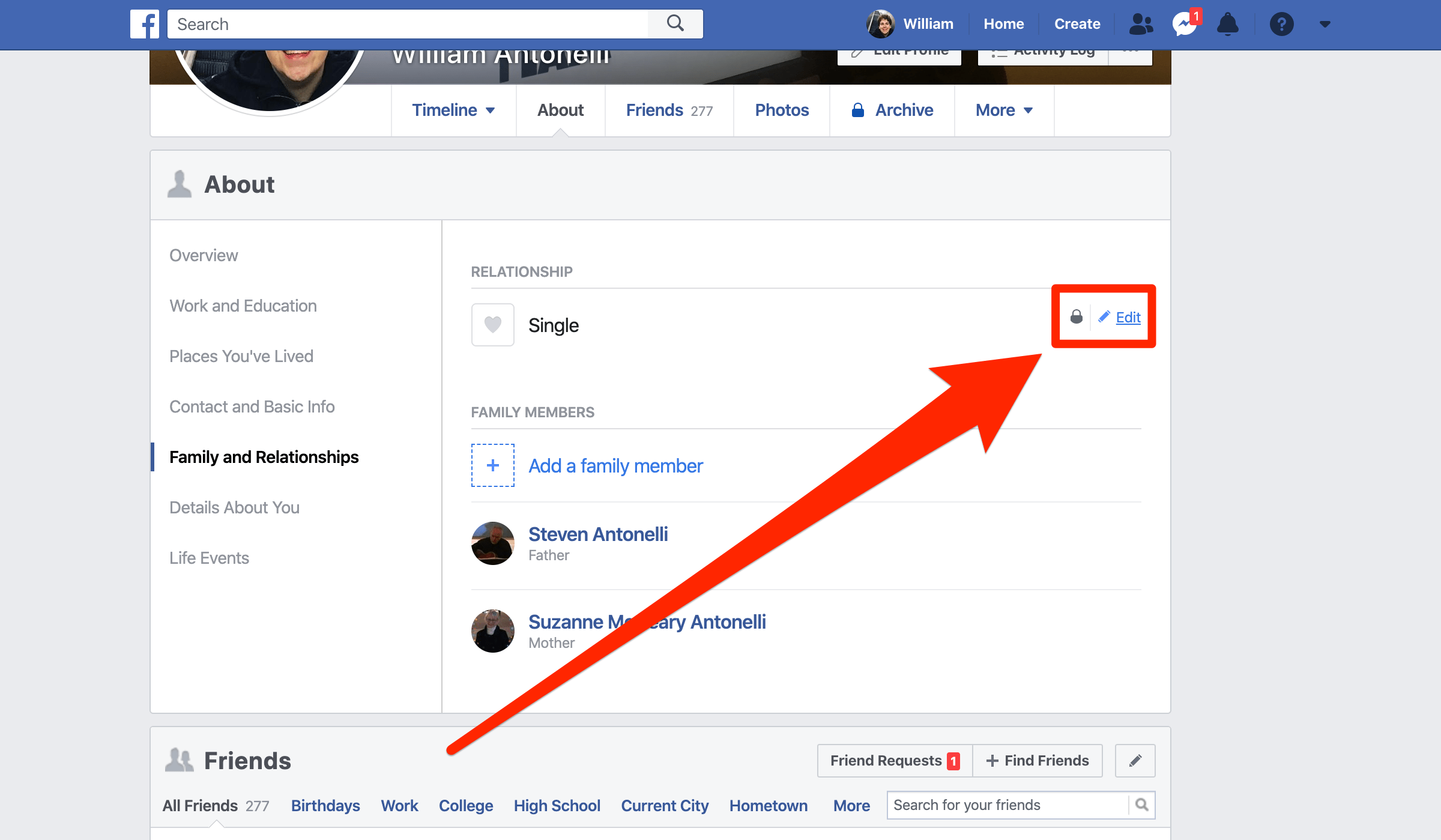Open the Messenger icon with notification
The height and width of the screenshot is (840, 1441).
(1185, 24)
